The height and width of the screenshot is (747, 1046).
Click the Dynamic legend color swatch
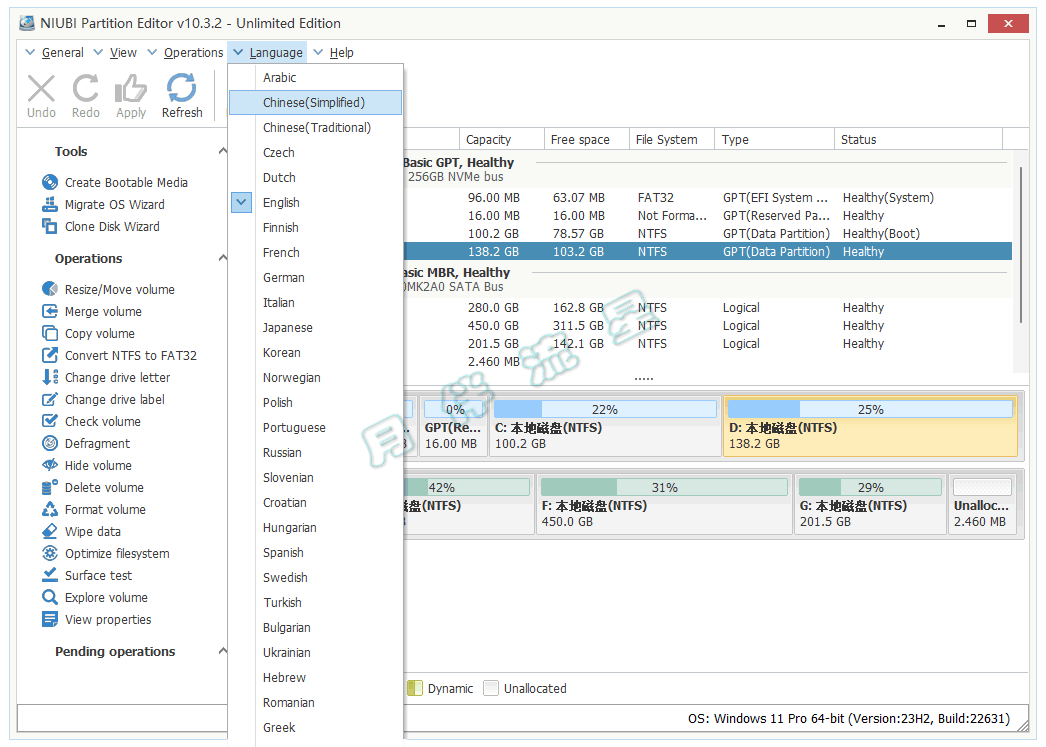(x=414, y=688)
